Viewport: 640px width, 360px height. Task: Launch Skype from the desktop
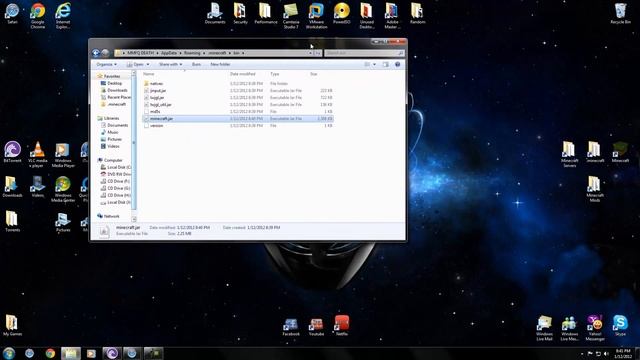(620, 325)
